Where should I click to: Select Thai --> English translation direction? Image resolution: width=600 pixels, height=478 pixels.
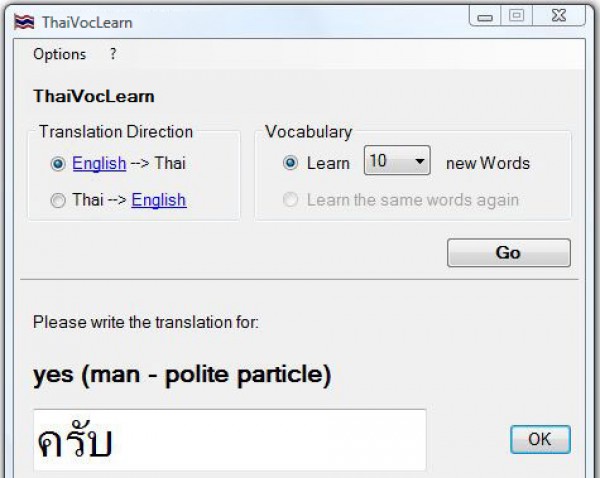58,200
